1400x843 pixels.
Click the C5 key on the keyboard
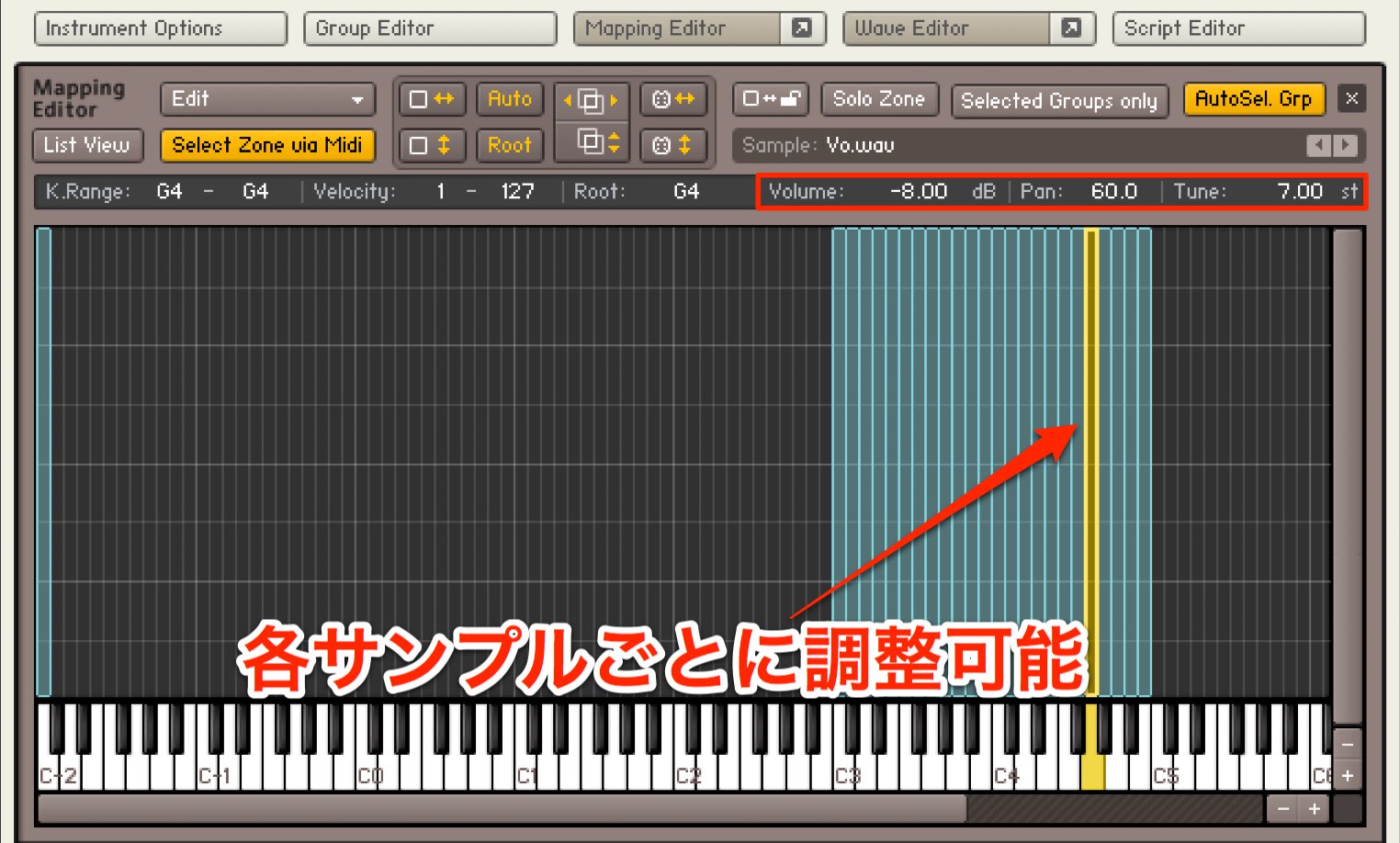1162,774
